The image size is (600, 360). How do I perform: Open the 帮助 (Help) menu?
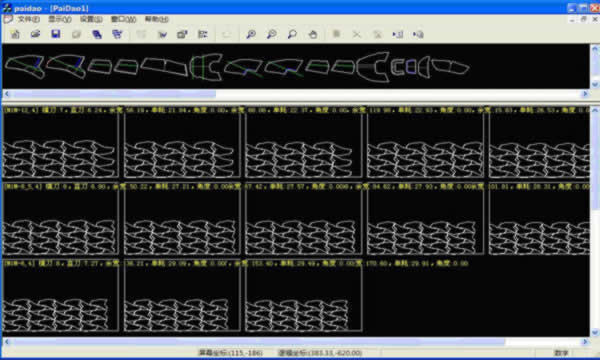pos(157,19)
